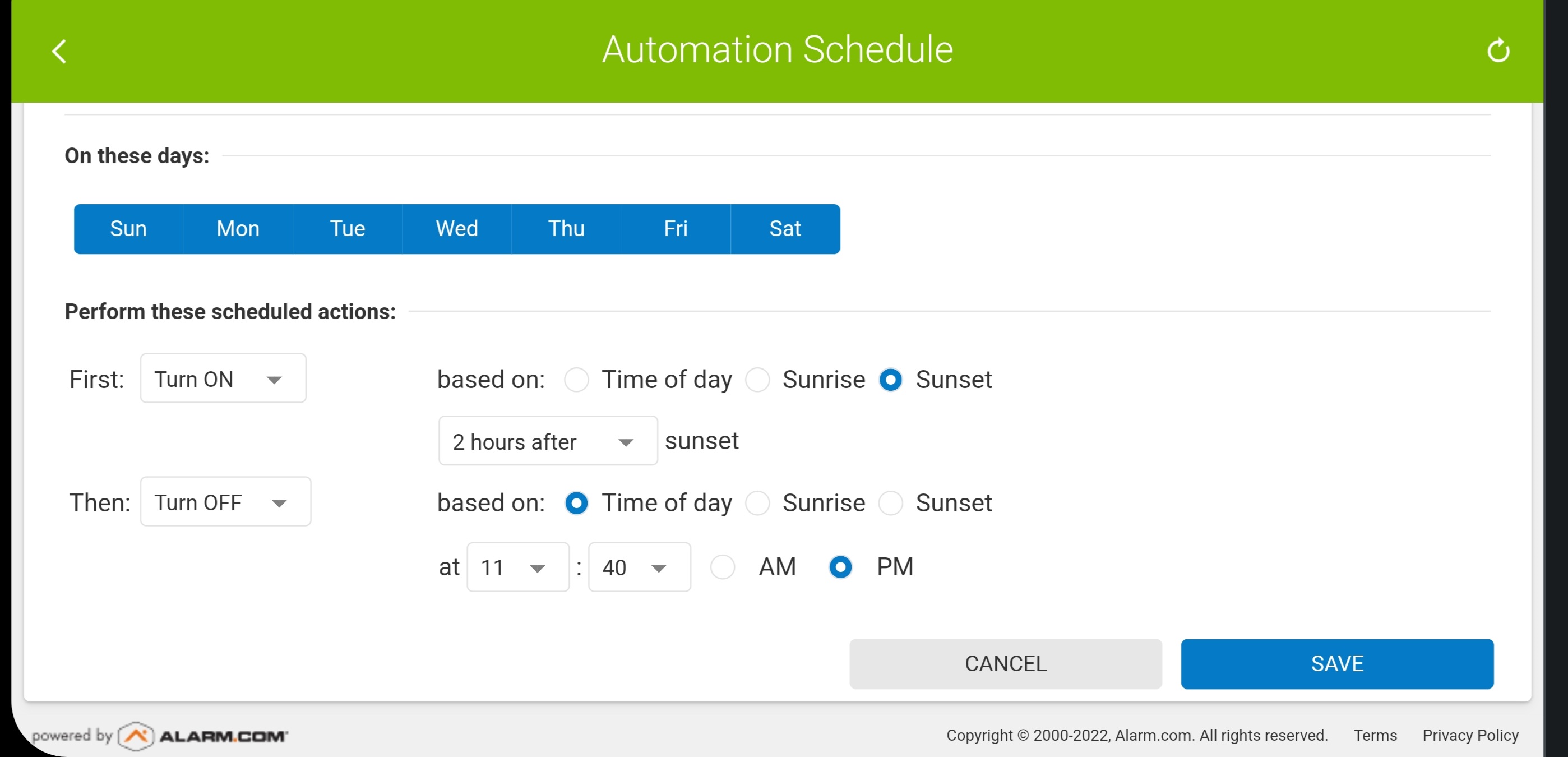This screenshot has width=1568, height=757.
Task: Expand the Turn OFF action dropdown
Action: [x=225, y=502]
